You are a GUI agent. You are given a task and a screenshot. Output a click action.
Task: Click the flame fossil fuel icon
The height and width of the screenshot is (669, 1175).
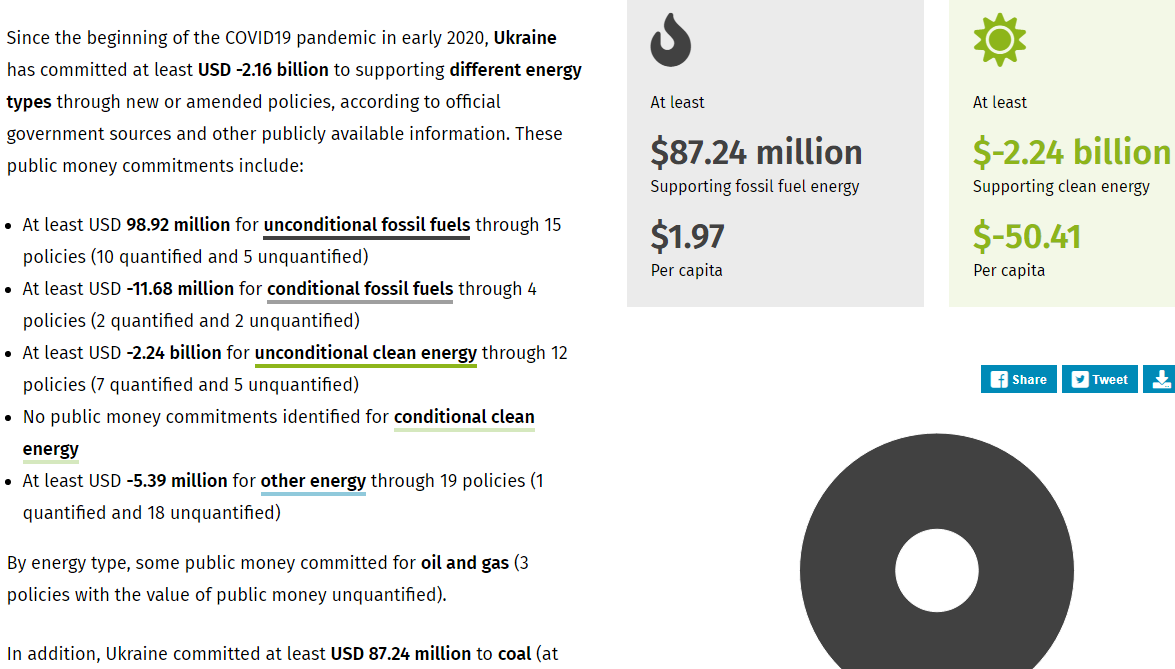[670, 41]
